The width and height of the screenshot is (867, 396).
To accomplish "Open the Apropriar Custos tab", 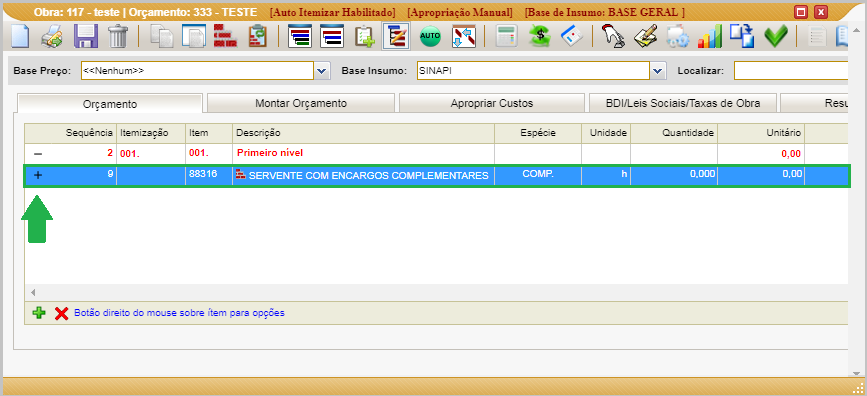I will 492,103.
